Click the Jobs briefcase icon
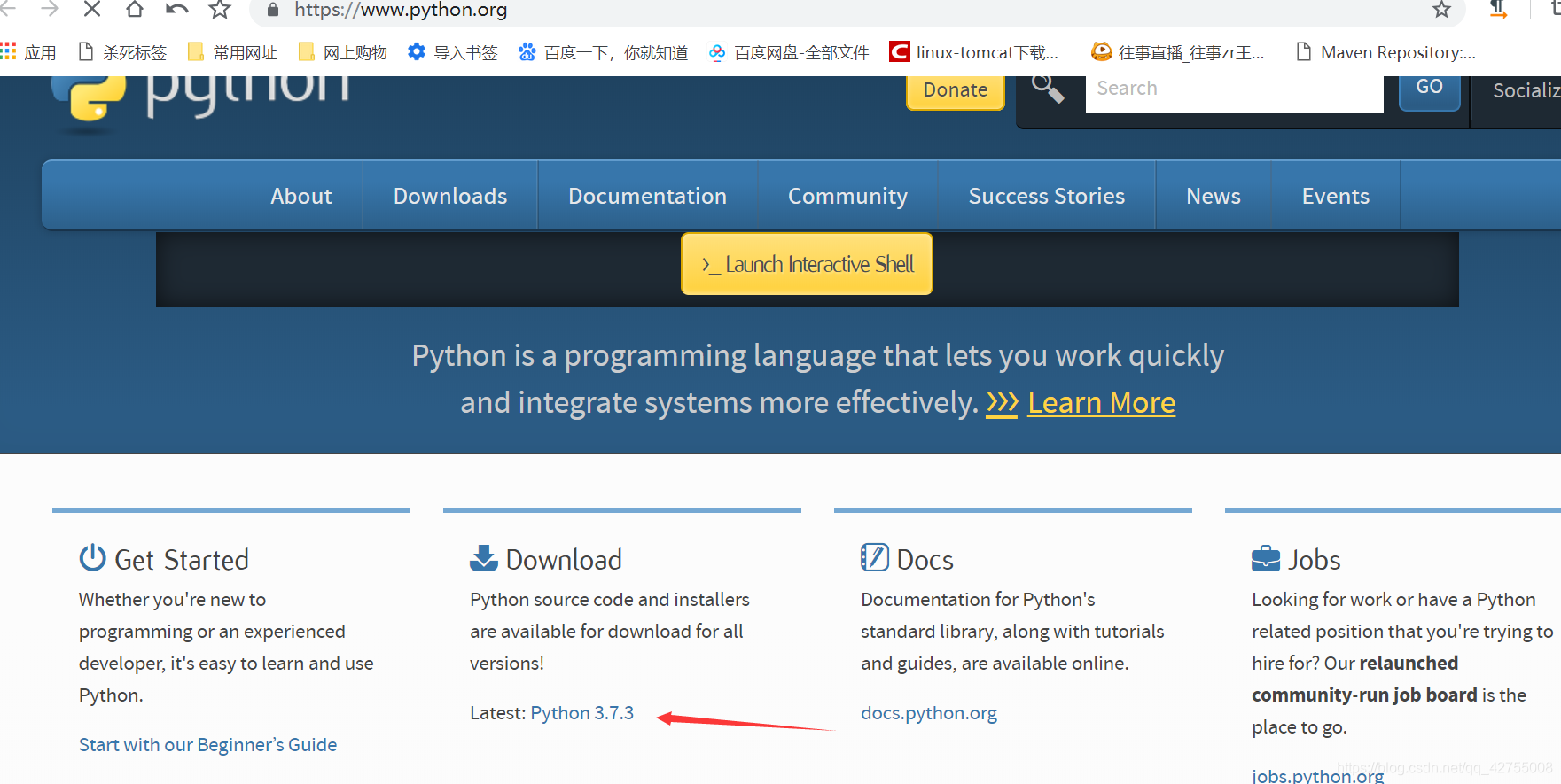This screenshot has height=784, width=1561. coord(1266,559)
